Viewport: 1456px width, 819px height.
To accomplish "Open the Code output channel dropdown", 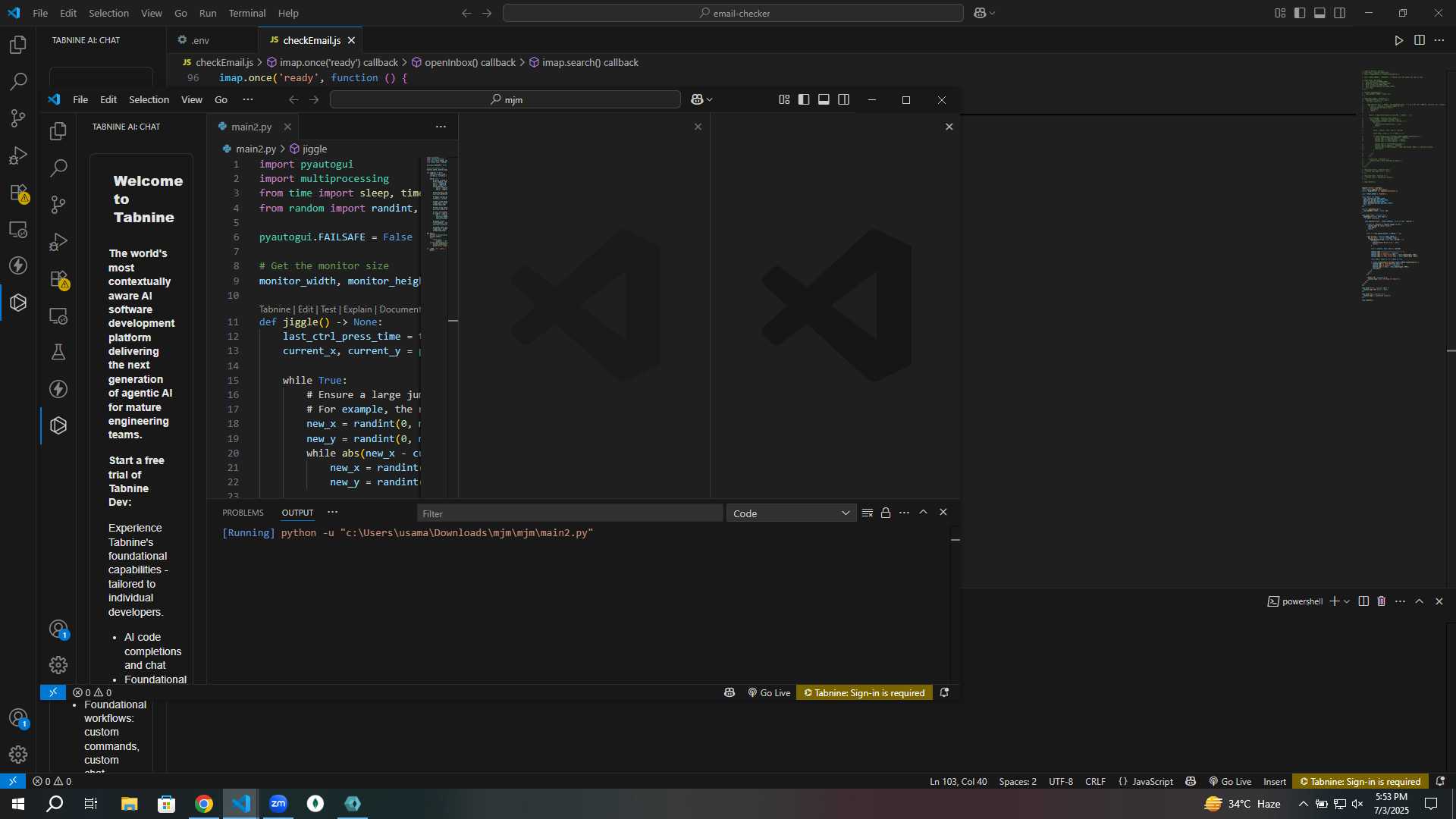I will (x=791, y=513).
